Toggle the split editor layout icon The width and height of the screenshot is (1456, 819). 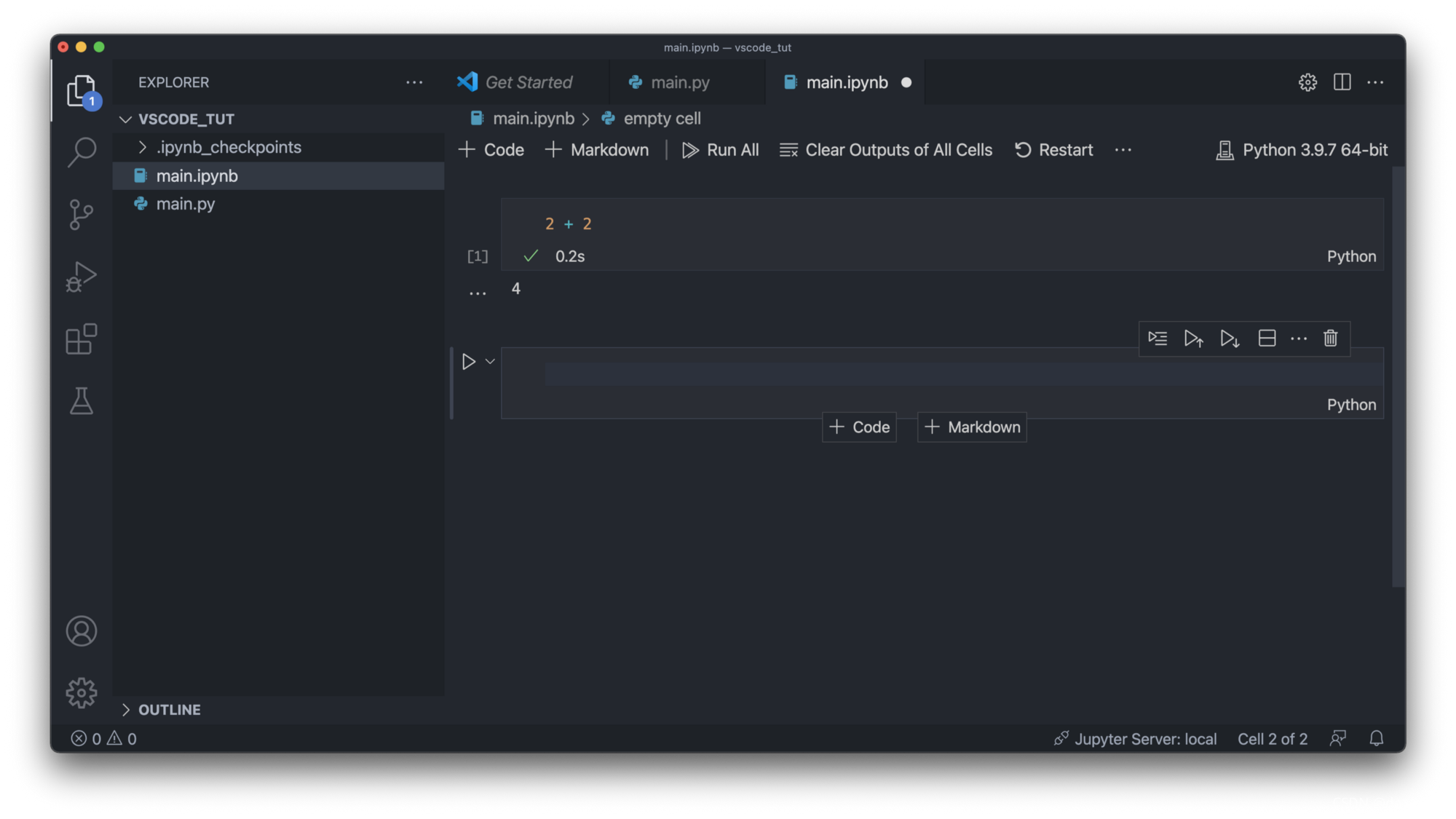[x=1341, y=82]
